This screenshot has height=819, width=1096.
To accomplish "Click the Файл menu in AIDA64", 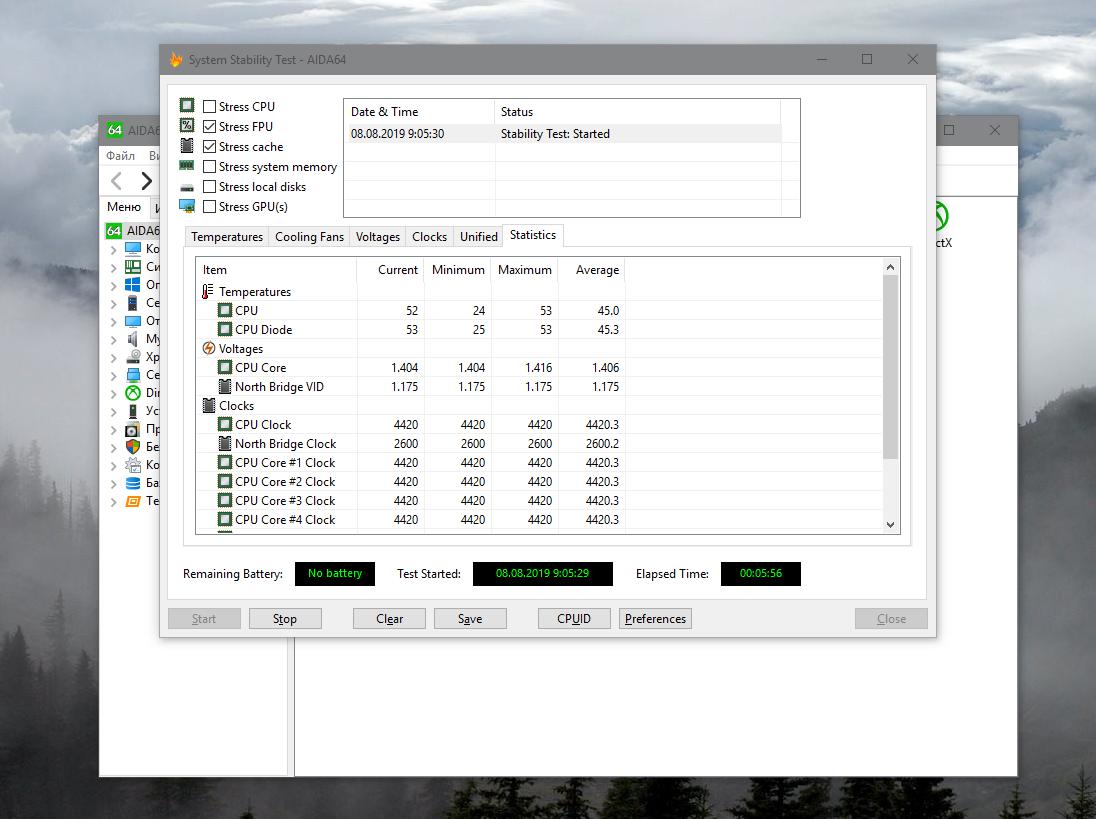I will point(121,156).
